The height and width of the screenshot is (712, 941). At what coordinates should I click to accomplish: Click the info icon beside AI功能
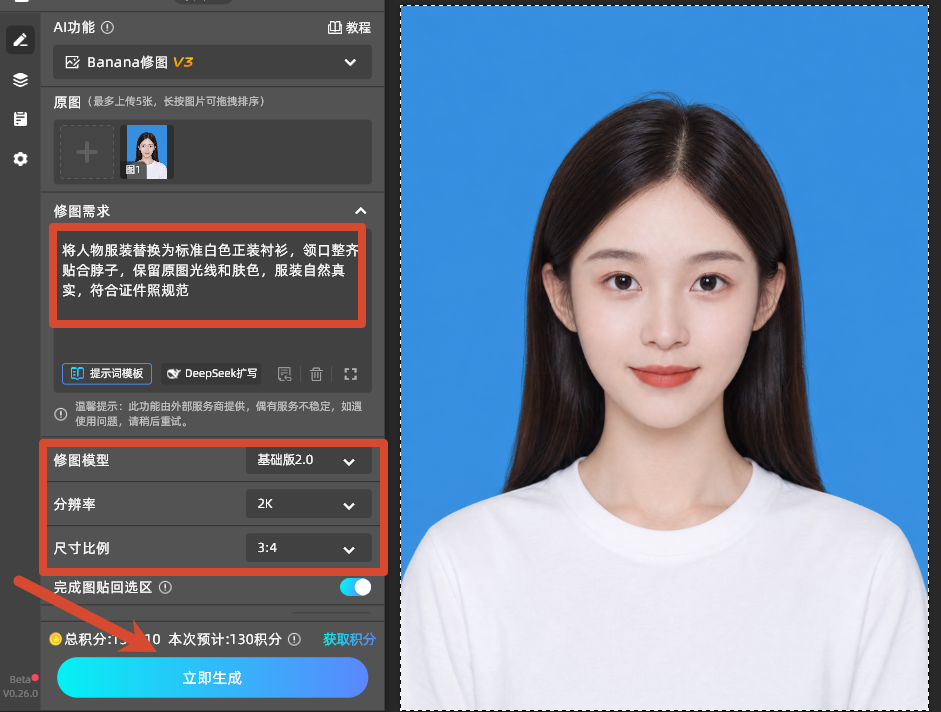[x=107, y=28]
